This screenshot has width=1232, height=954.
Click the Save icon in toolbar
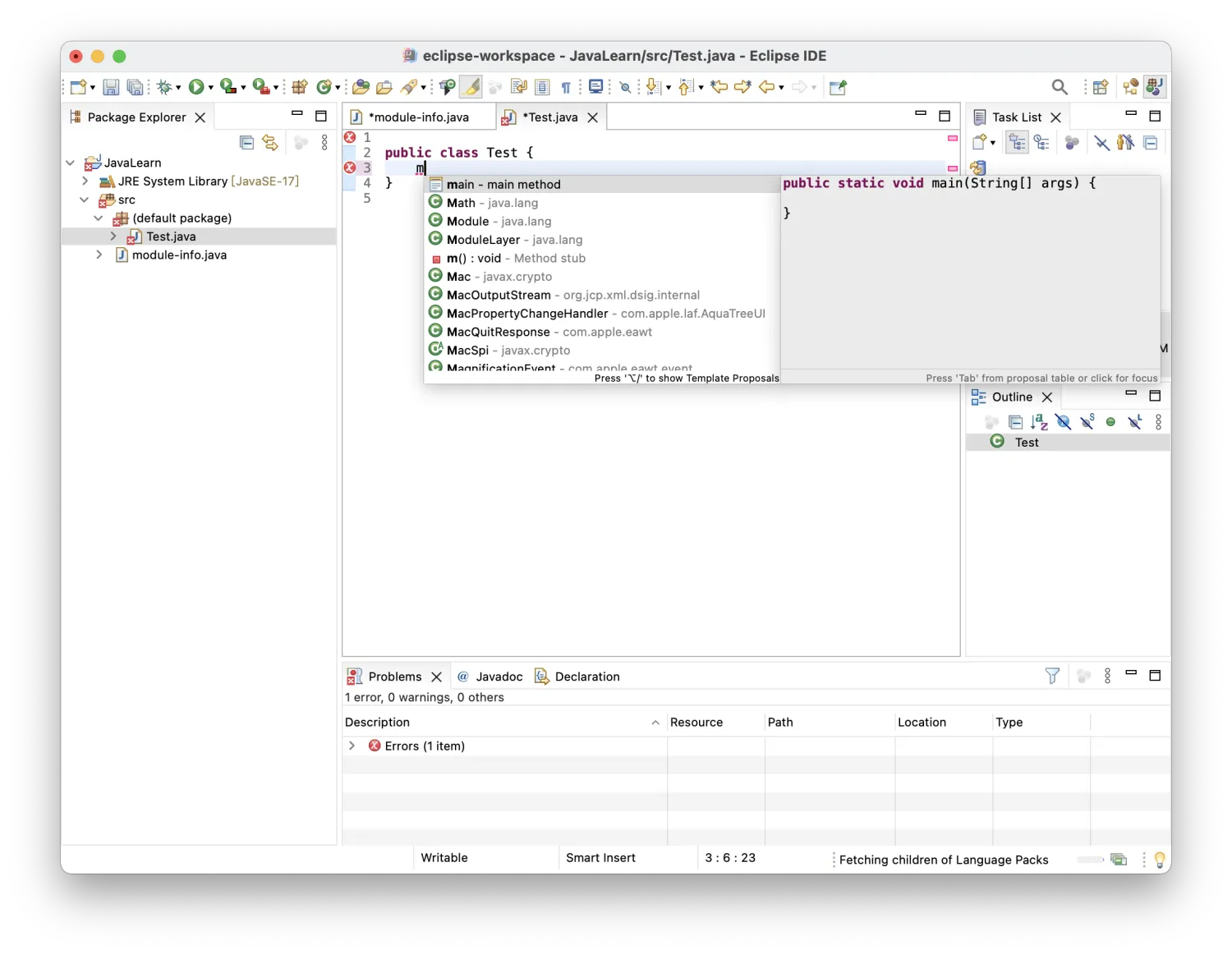coord(111,87)
